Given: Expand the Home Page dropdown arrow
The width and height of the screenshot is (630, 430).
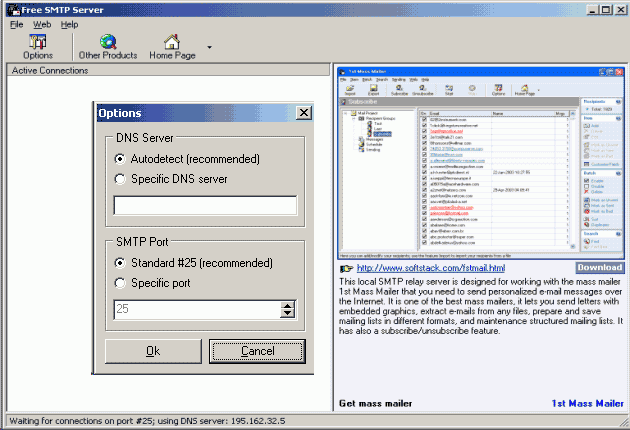Looking at the screenshot, I should click(x=209, y=46).
